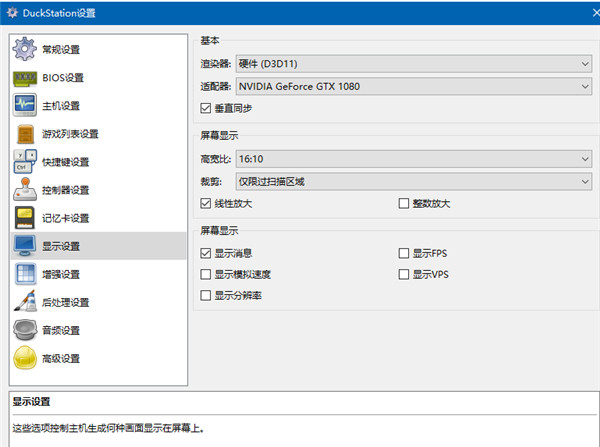The width and height of the screenshot is (600, 447).
Task: Toggle the 整数放大 checkbox
Action: click(x=404, y=204)
